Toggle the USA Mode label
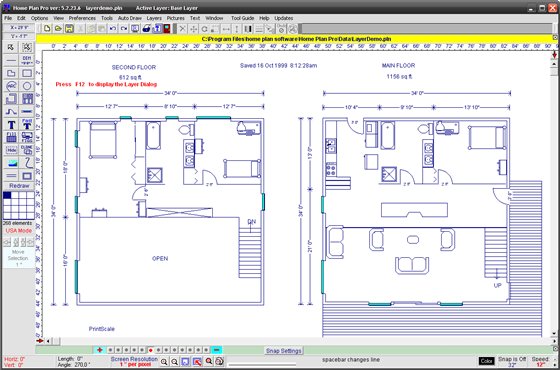Image resolution: width=560 pixels, height=370 pixels. (x=19, y=231)
